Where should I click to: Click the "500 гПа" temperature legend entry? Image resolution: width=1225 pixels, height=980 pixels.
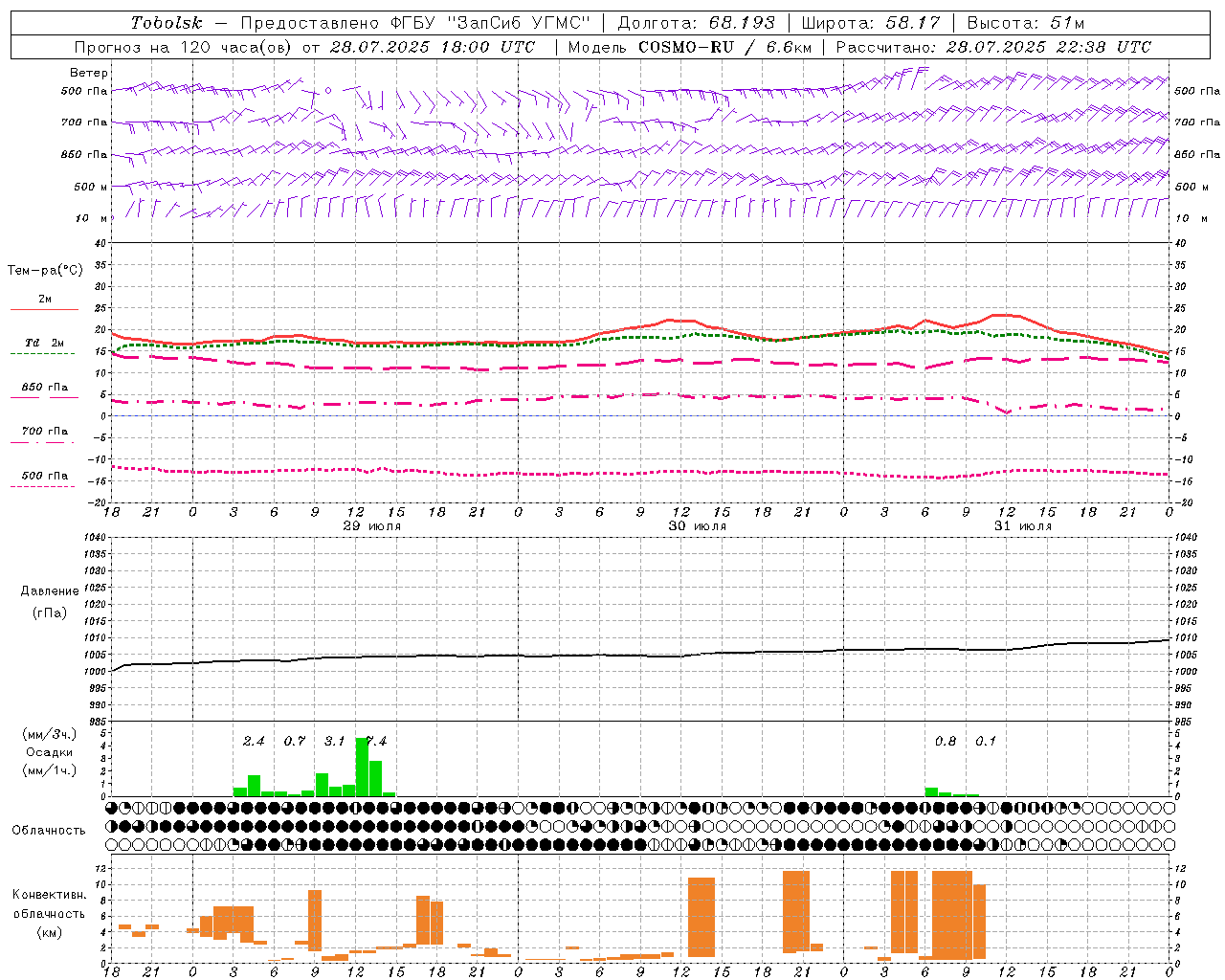45,476
